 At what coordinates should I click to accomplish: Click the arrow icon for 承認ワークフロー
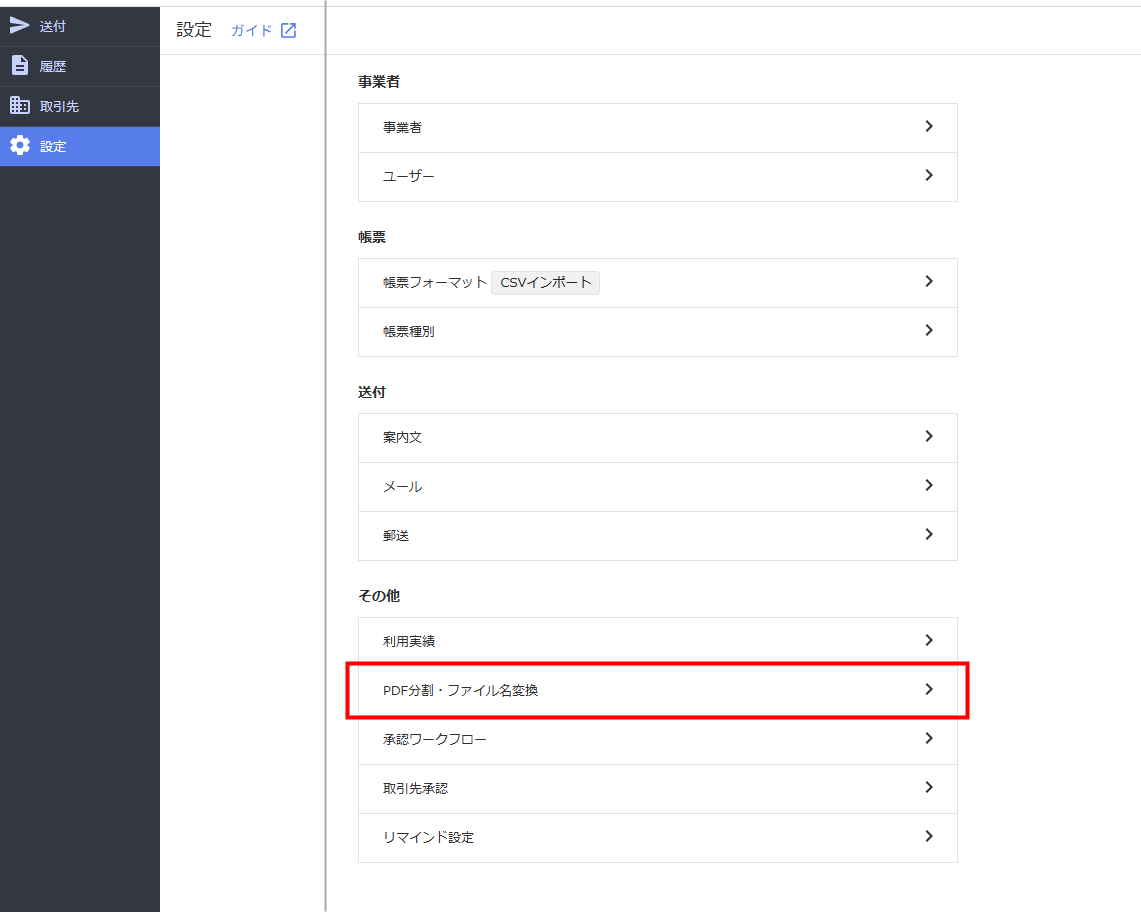click(x=929, y=739)
